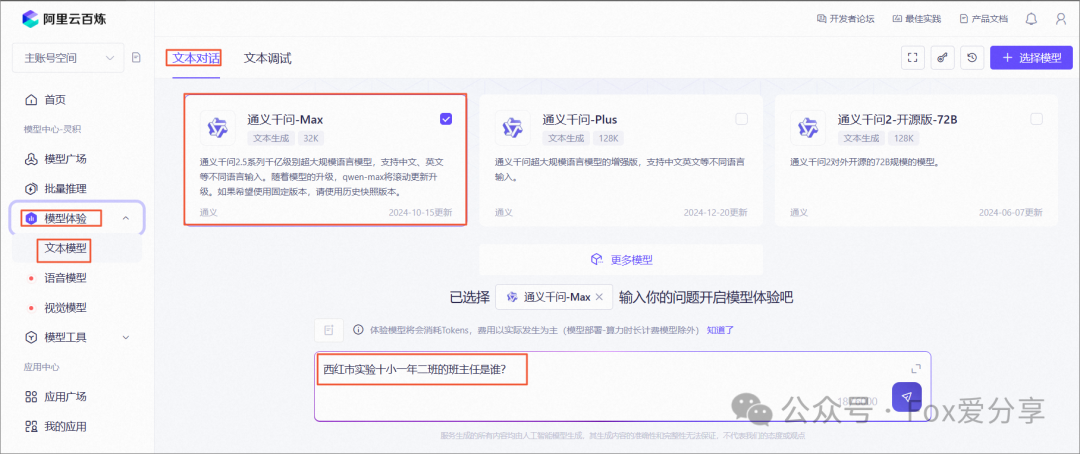This screenshot has width=1080, height=454.
Task: Click the 通义千问-Plus model logo
Action: (x=512, y=127)
